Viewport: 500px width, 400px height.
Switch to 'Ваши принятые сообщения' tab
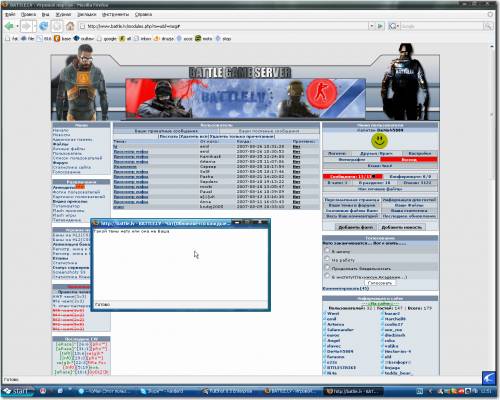pos(166,131)
